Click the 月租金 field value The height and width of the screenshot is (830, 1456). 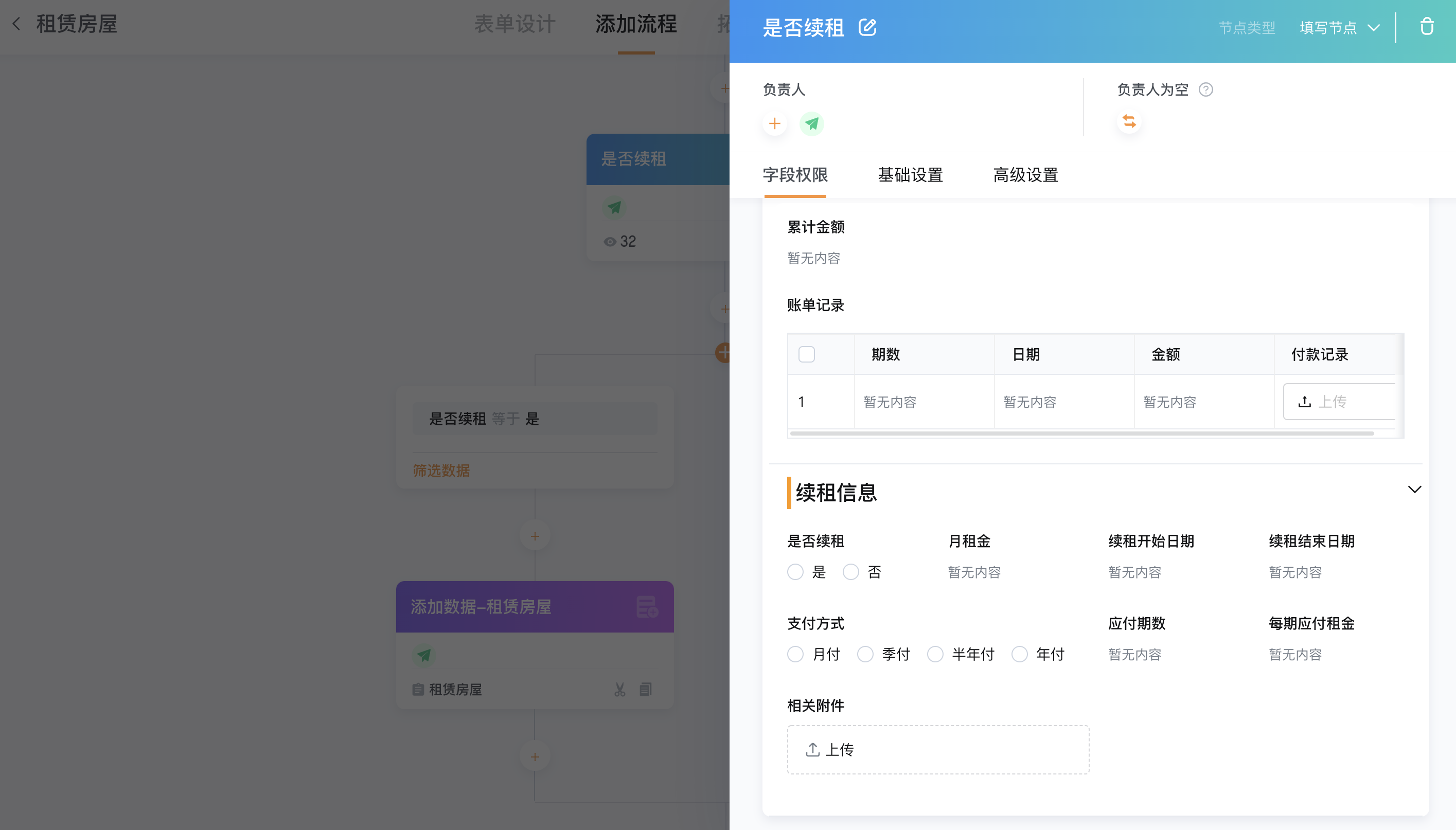point(974,572)
